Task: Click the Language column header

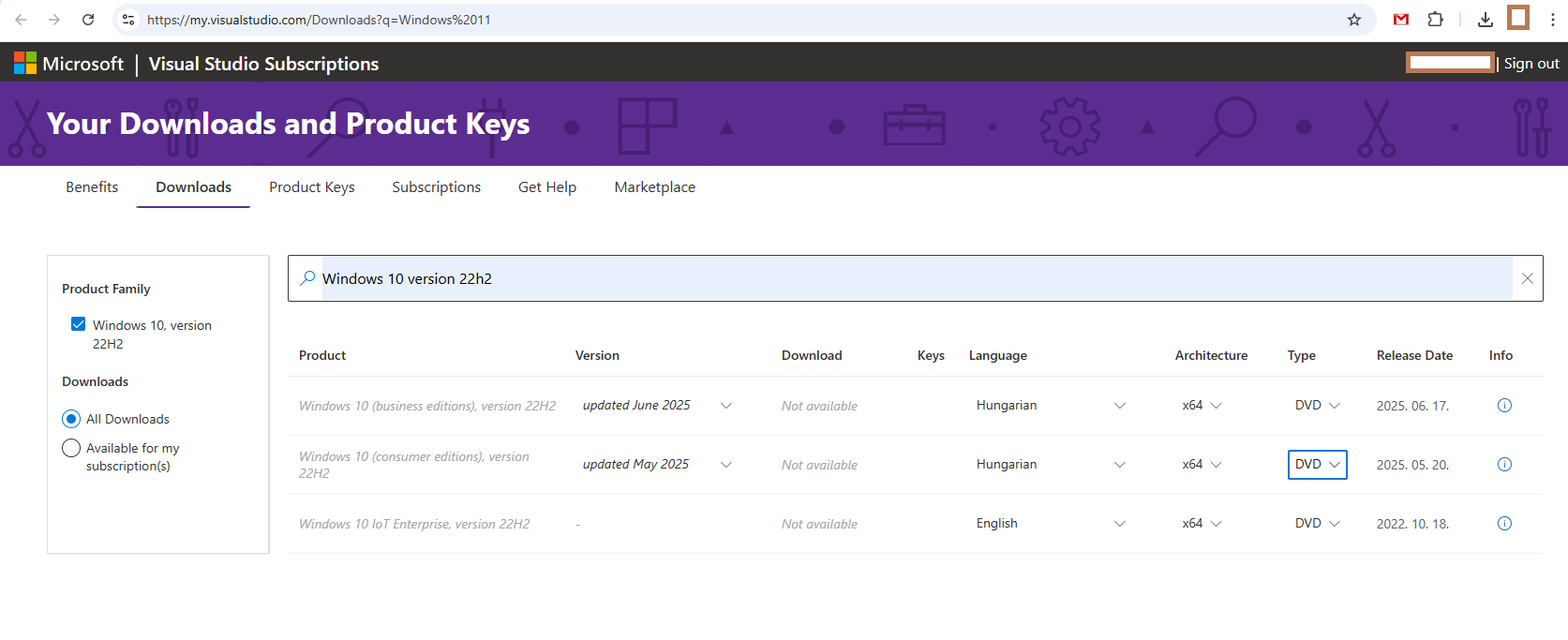Action: 998,355
